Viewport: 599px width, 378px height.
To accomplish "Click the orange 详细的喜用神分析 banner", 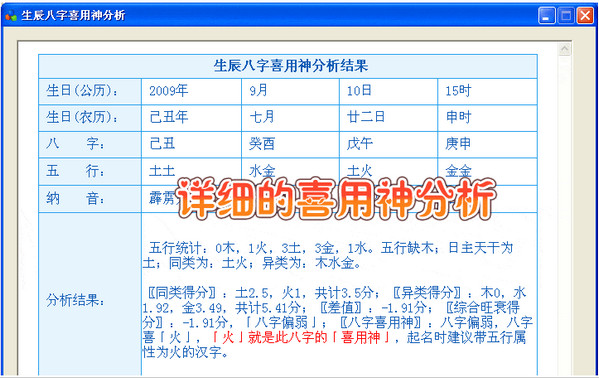I will 337,198.
